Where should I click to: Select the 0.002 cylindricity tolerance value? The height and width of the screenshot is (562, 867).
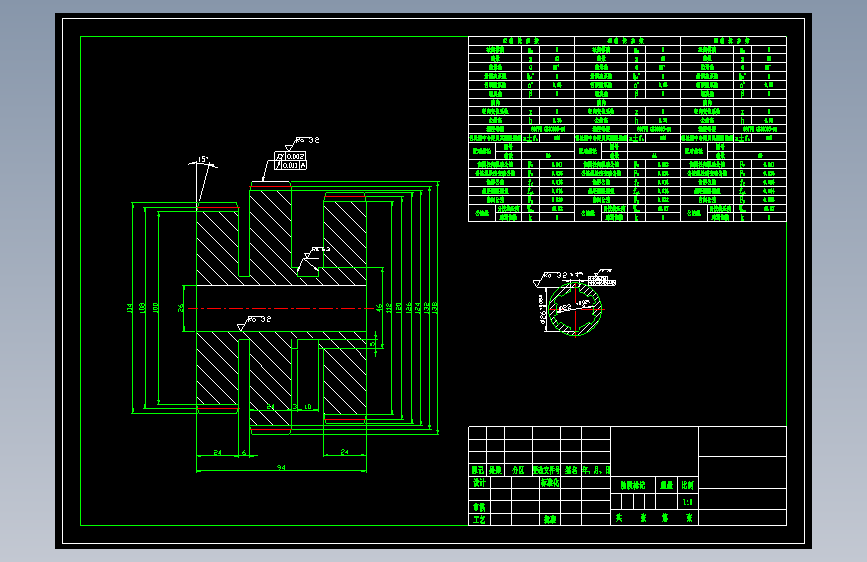295,157
